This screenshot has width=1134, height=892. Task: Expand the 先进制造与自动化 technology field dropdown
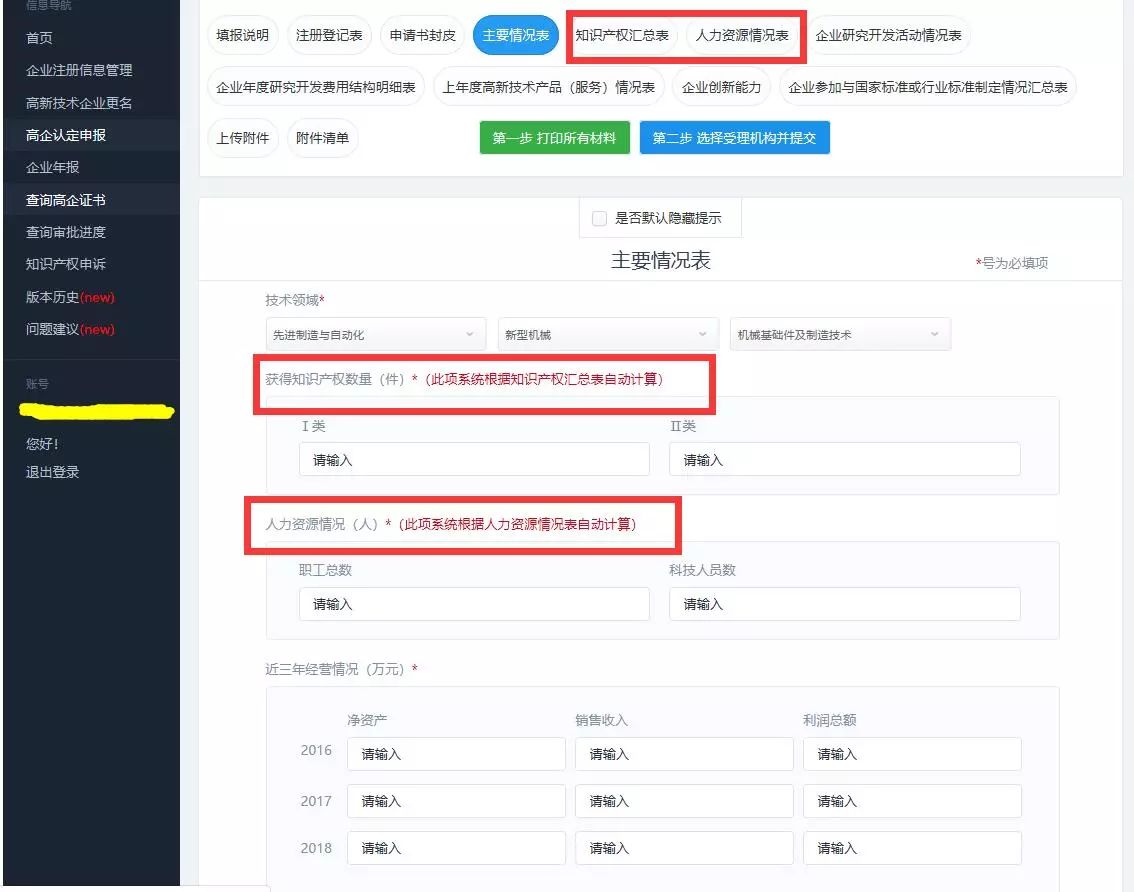[374, 333]
